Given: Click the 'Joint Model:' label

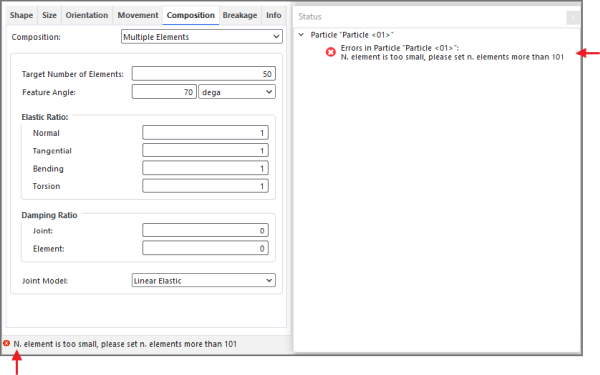Looking at the screenshot, I should pyautogui.click(x=45, y=281).
